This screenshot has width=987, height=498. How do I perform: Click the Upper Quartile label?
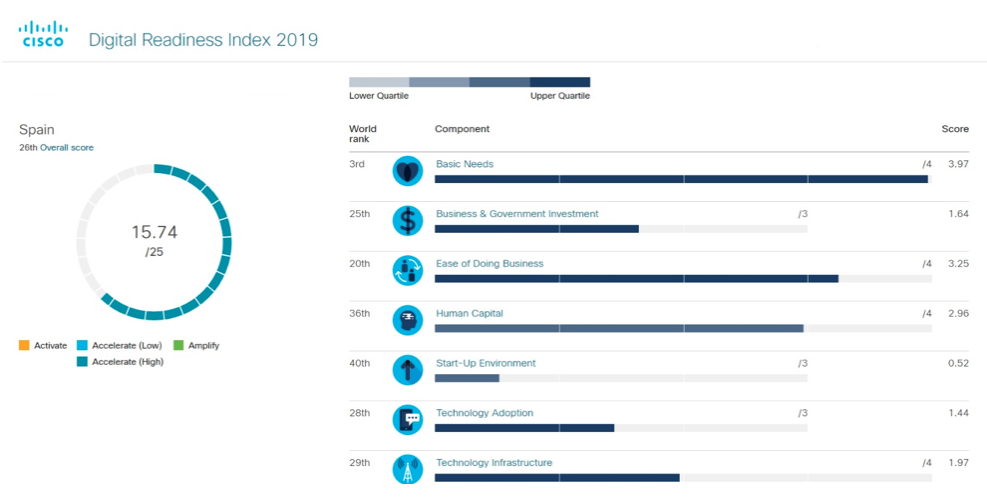pyautogui.click(x=560, y=96)
